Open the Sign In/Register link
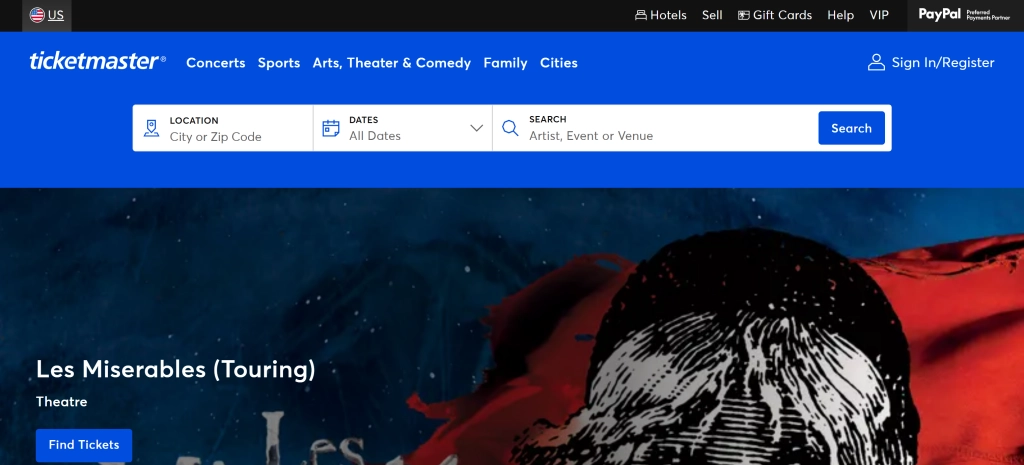Image resolution: width=1024 pixels, height=465 pixels. [x=942, y=63]
